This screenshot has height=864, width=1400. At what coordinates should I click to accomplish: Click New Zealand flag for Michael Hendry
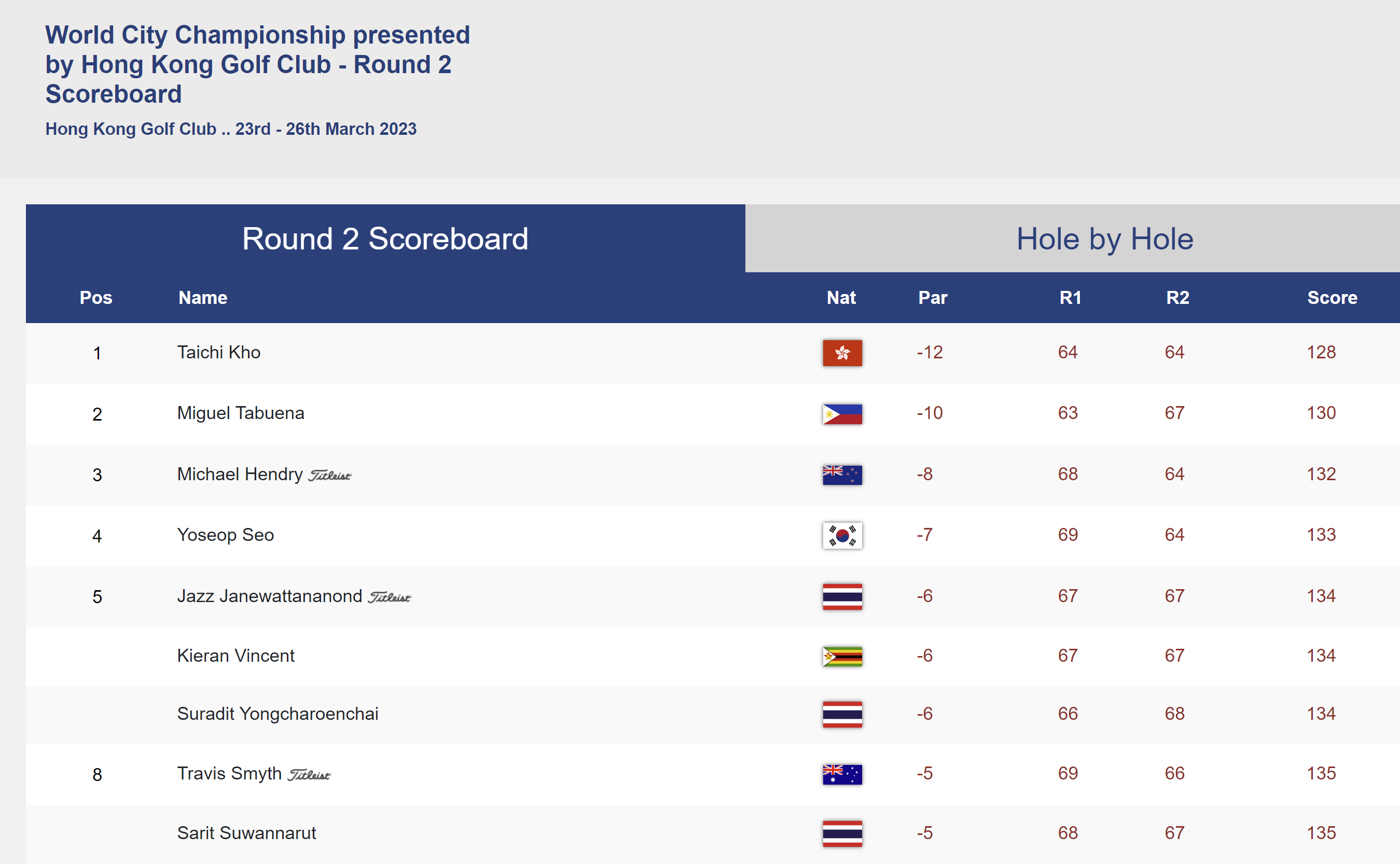pyautogui.click(x=842, y=475)
